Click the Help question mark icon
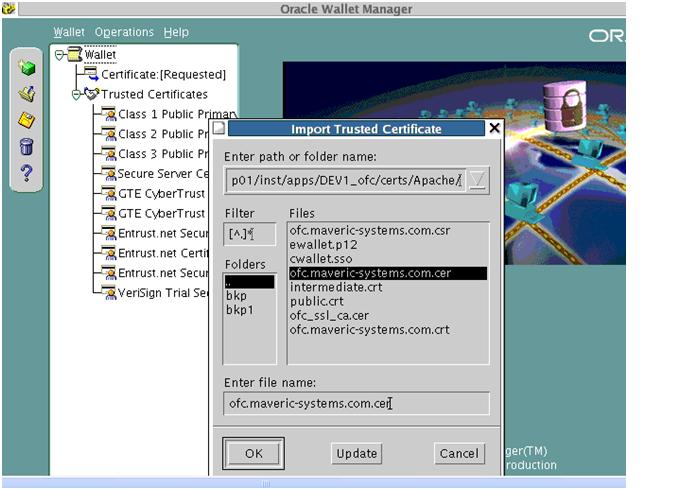The width and height of the screenshot is (684, 490). coord(27,172)
